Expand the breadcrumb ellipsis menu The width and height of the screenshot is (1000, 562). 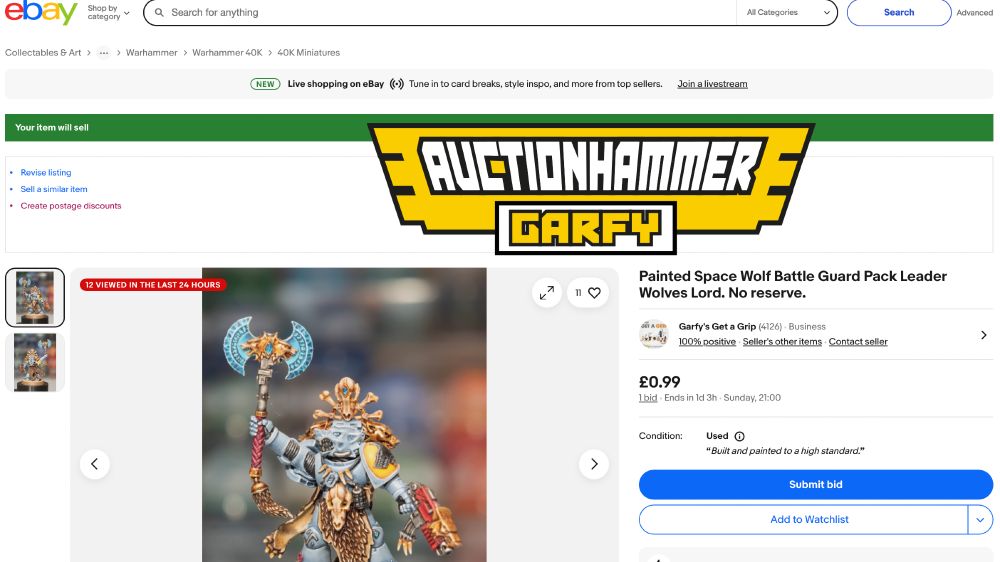103,53
